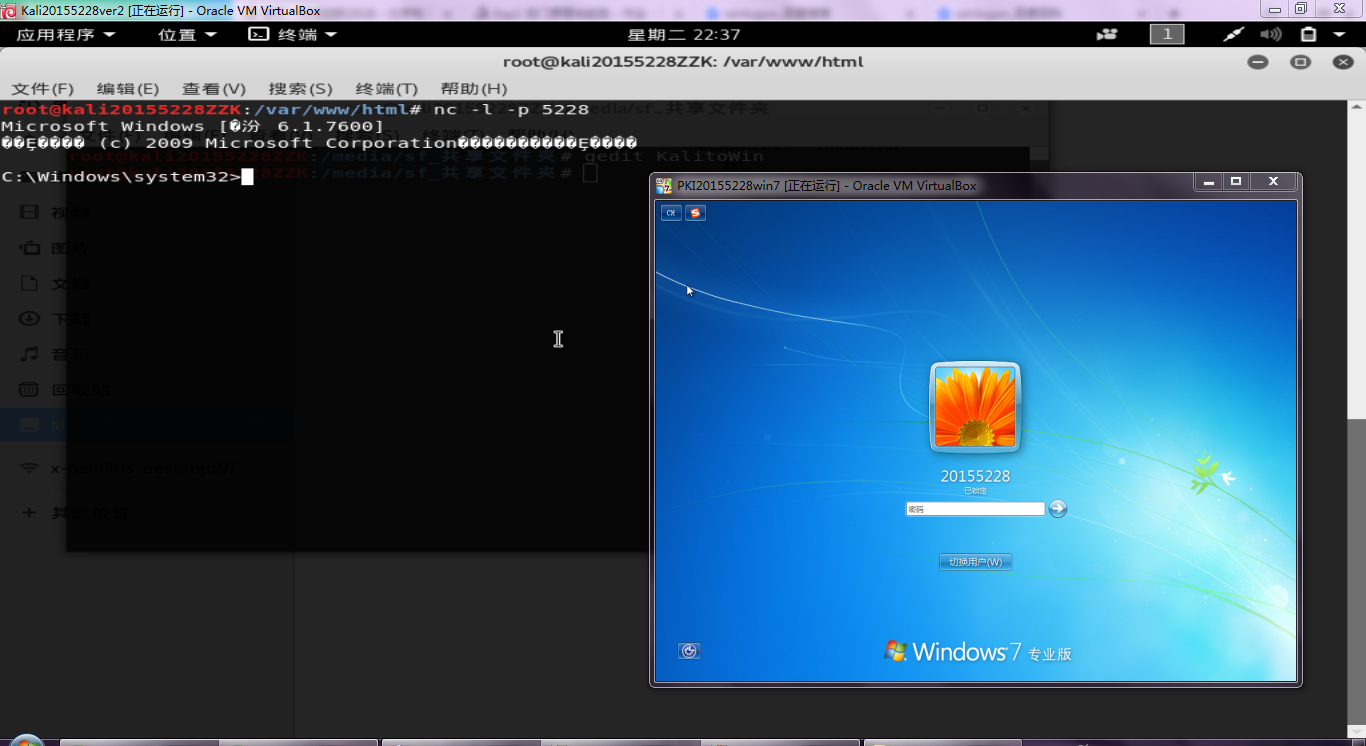Click the PKI20155228win7 VirtualBox title icon

coord(664,185)
